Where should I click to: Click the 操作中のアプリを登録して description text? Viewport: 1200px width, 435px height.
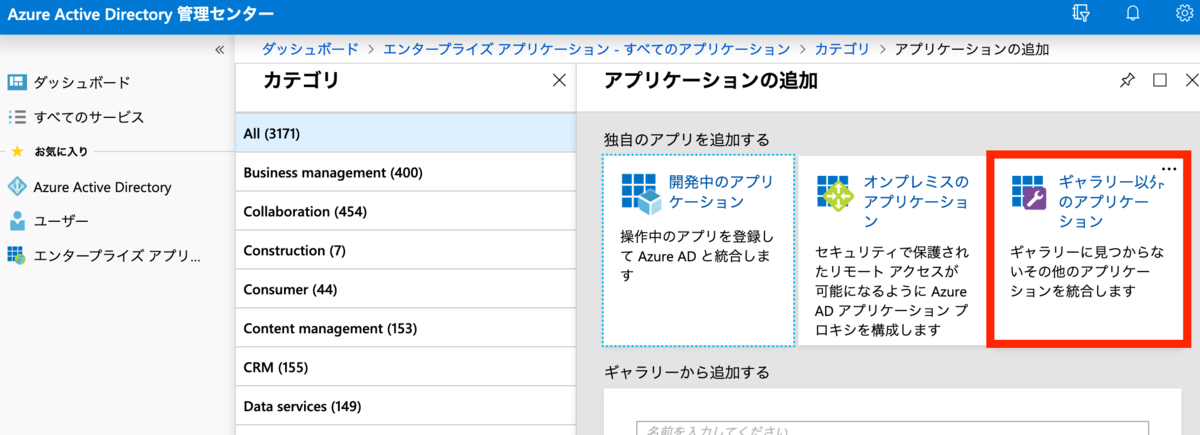click(x=696, y=256)
